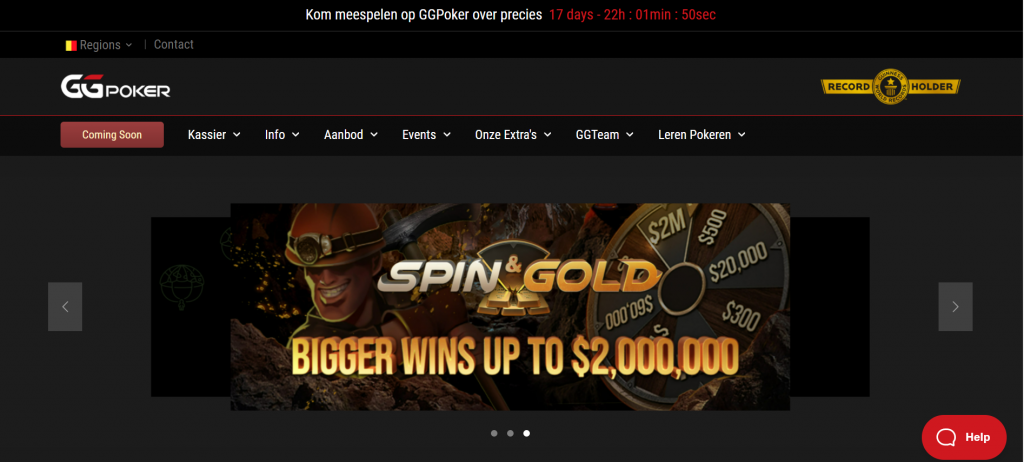1024x462 pixels.
Task: Expand Leren Pokeren menu
Action: [x=702, y=135]
